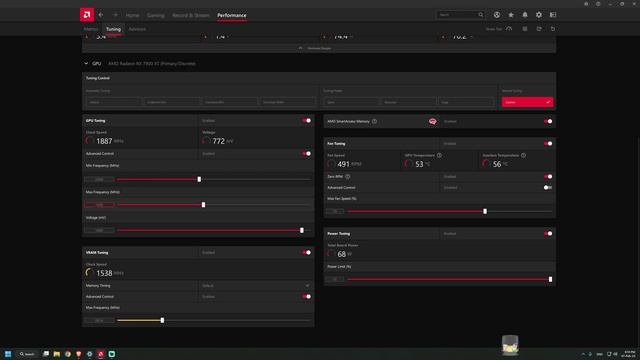The height and width of the screenshot is (360, 640).
Task: Open the Task View taskbar icon
Action: (x=46, y=354)
